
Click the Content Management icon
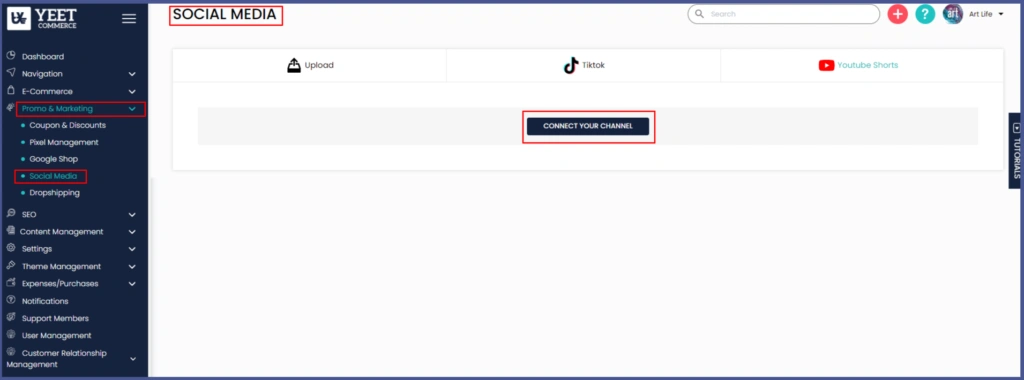(x=10, y=231)
